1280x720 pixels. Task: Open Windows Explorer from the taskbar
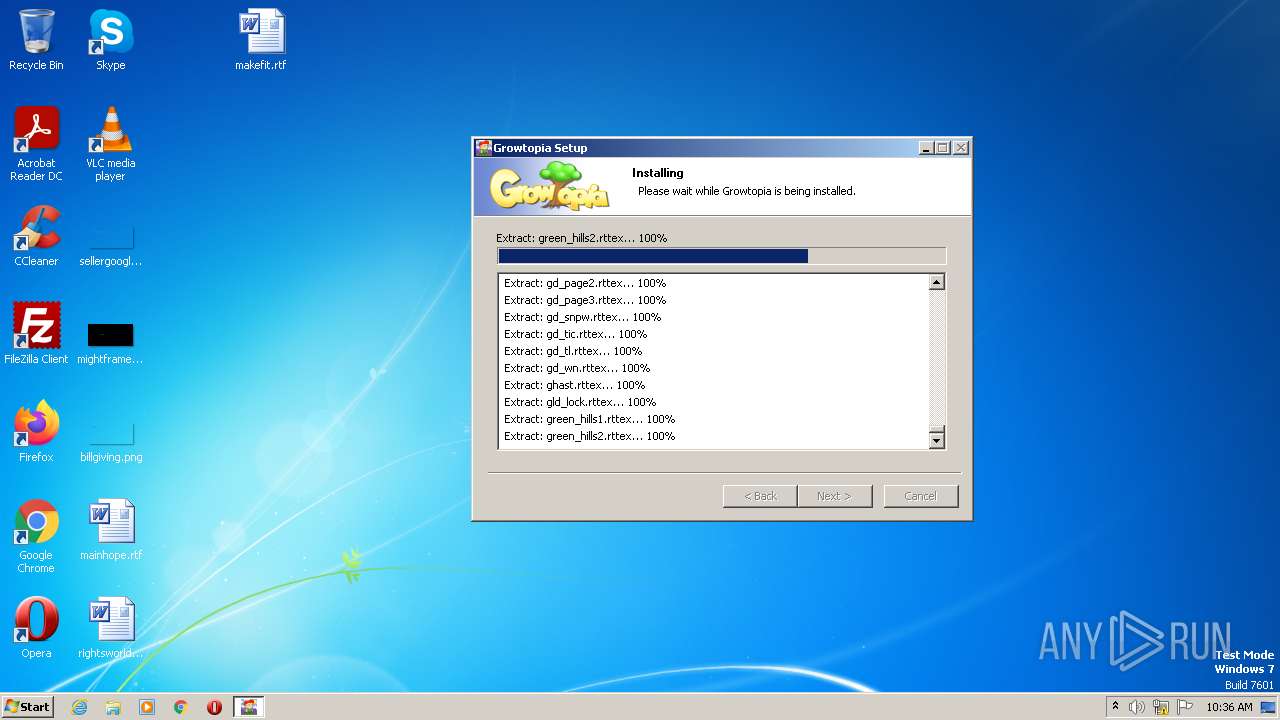(113, 707)
